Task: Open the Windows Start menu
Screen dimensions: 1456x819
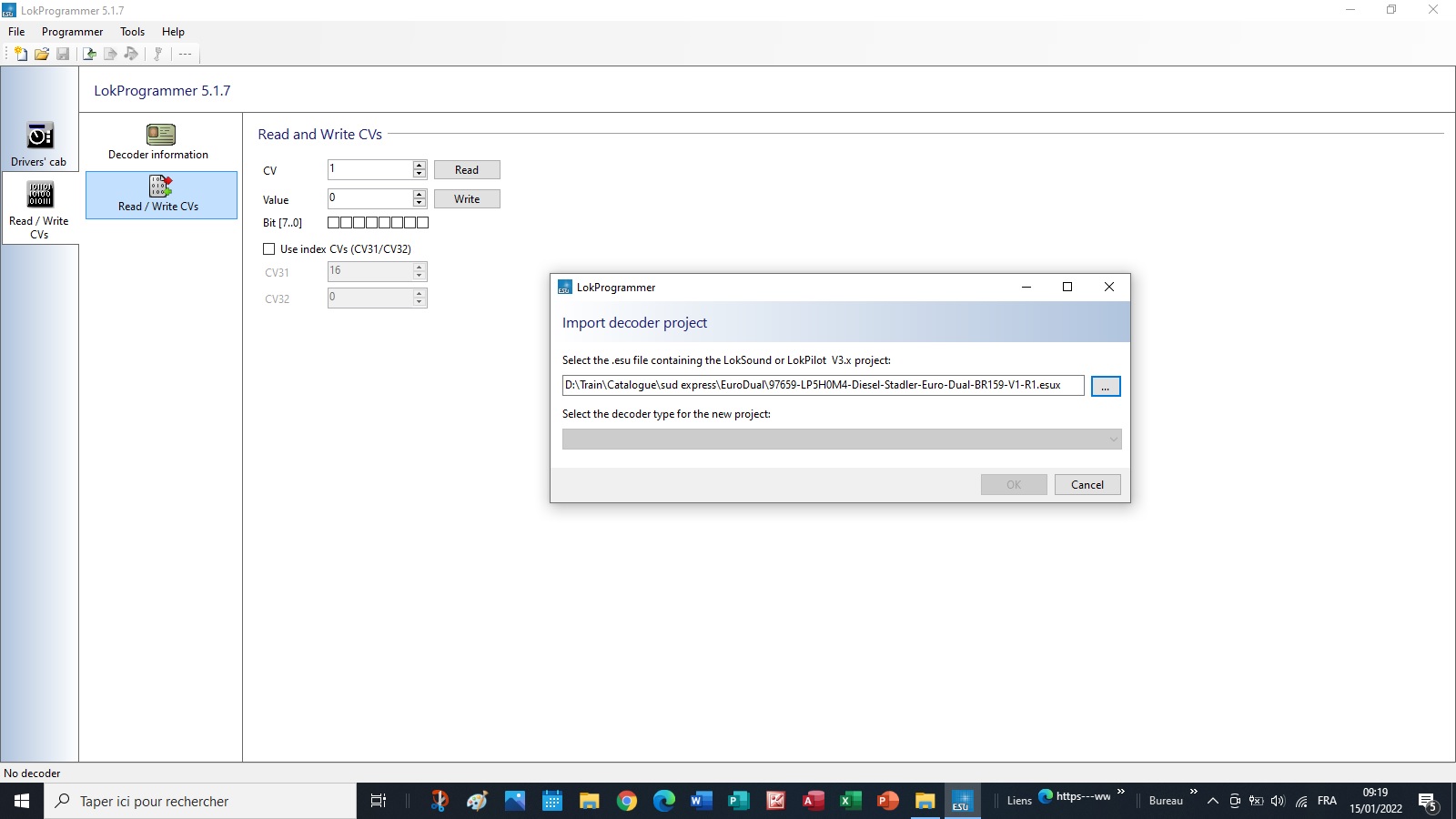Action: point(22,801)
